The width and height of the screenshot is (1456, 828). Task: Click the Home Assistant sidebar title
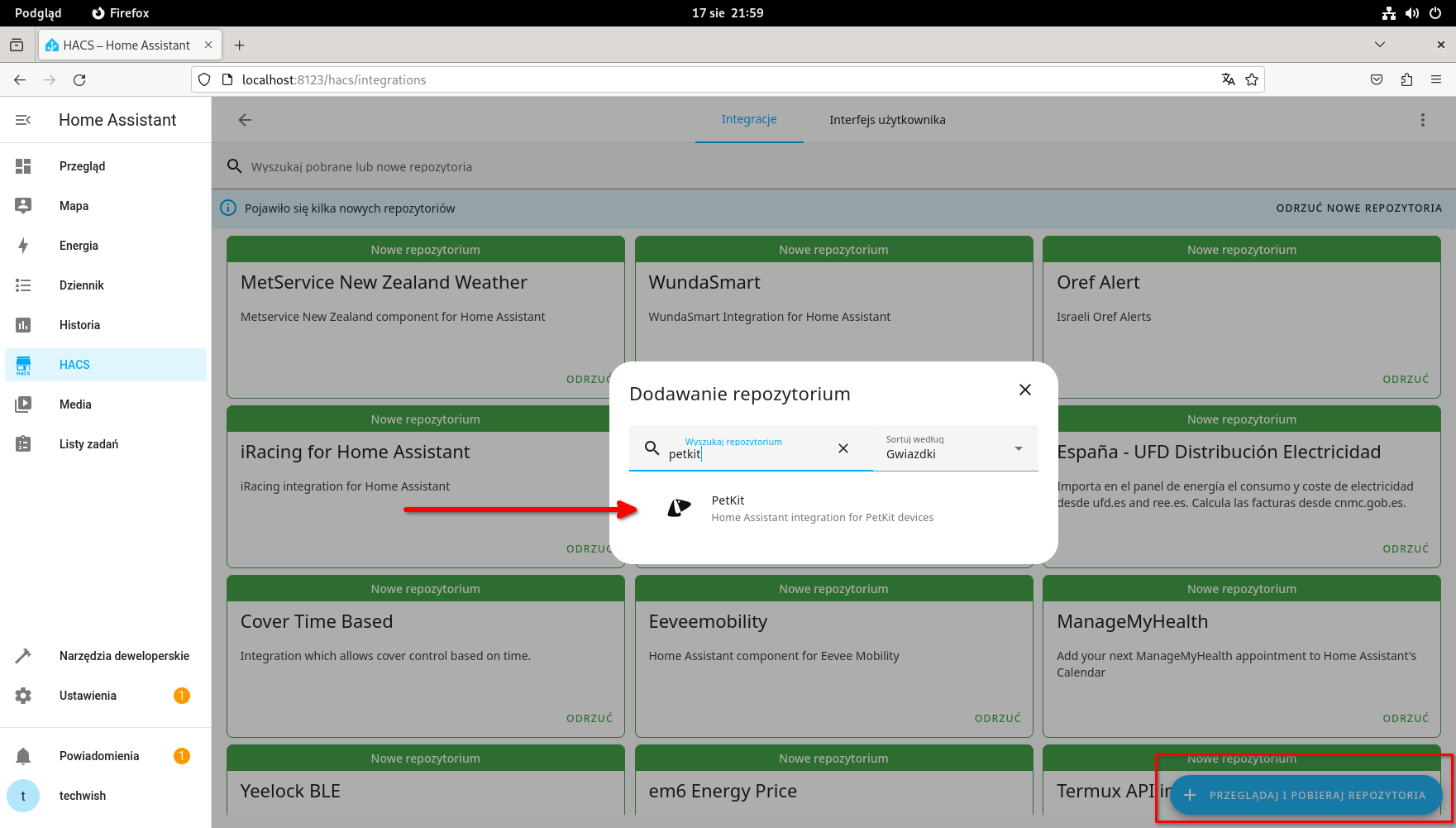(x=117, y=120)
